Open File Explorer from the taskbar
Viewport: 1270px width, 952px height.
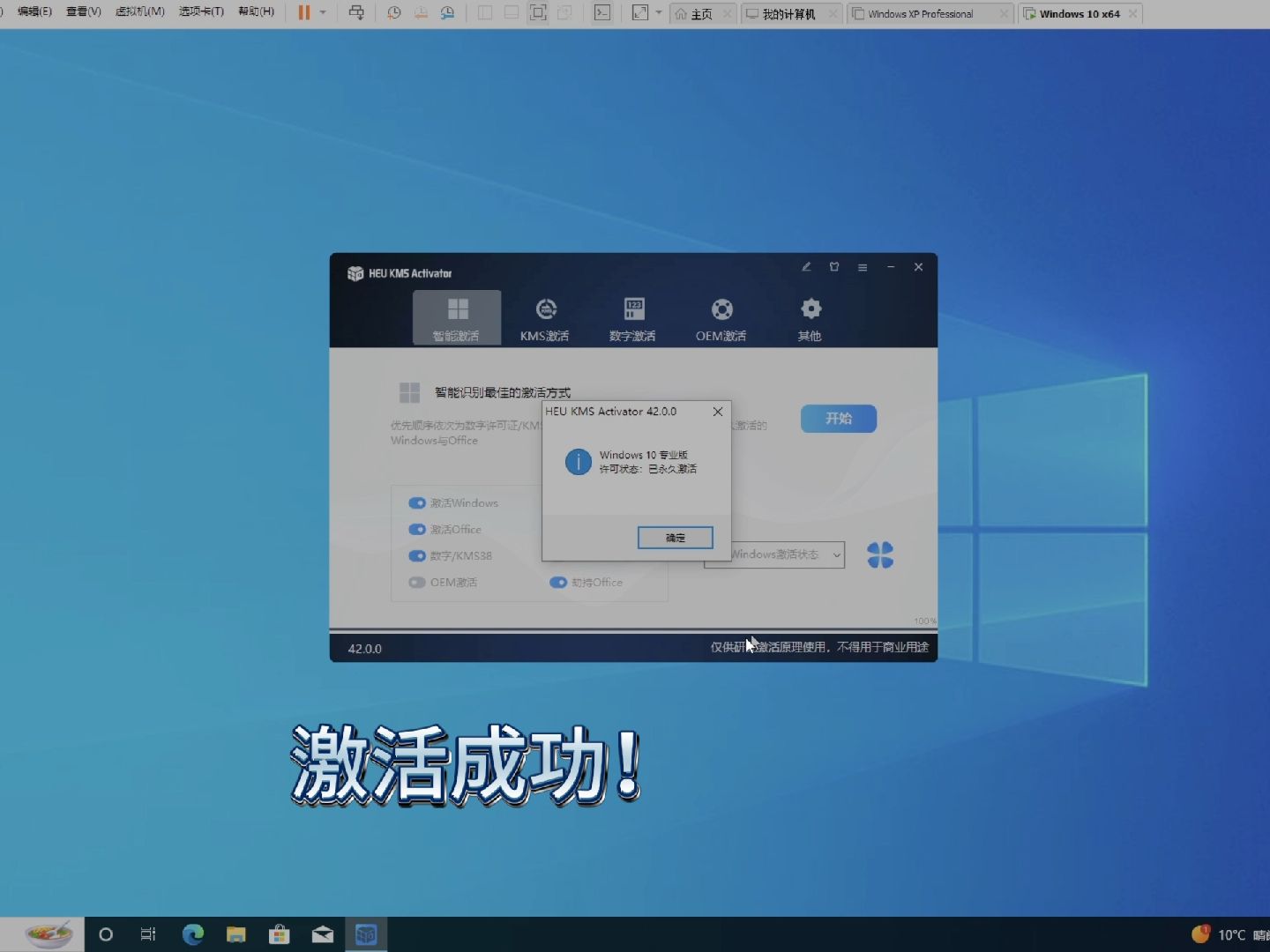(x=235, y=934)
